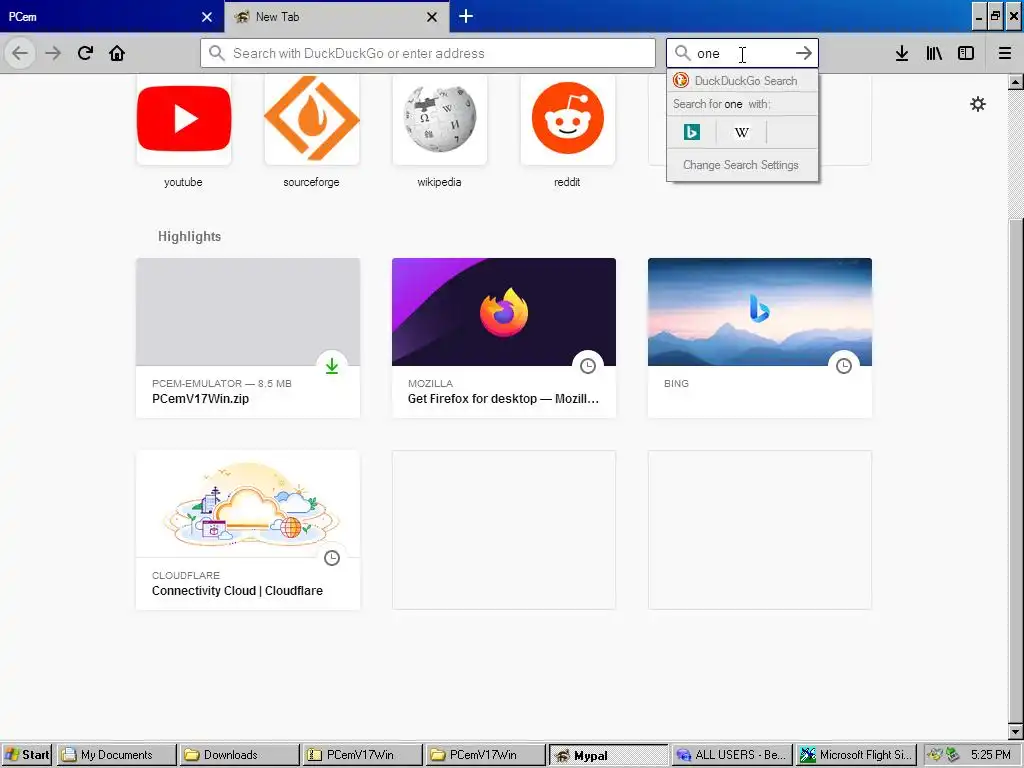Open new tab page settings gear
The height and width of the screenshot is (768, 1024).
click(978, 104)
